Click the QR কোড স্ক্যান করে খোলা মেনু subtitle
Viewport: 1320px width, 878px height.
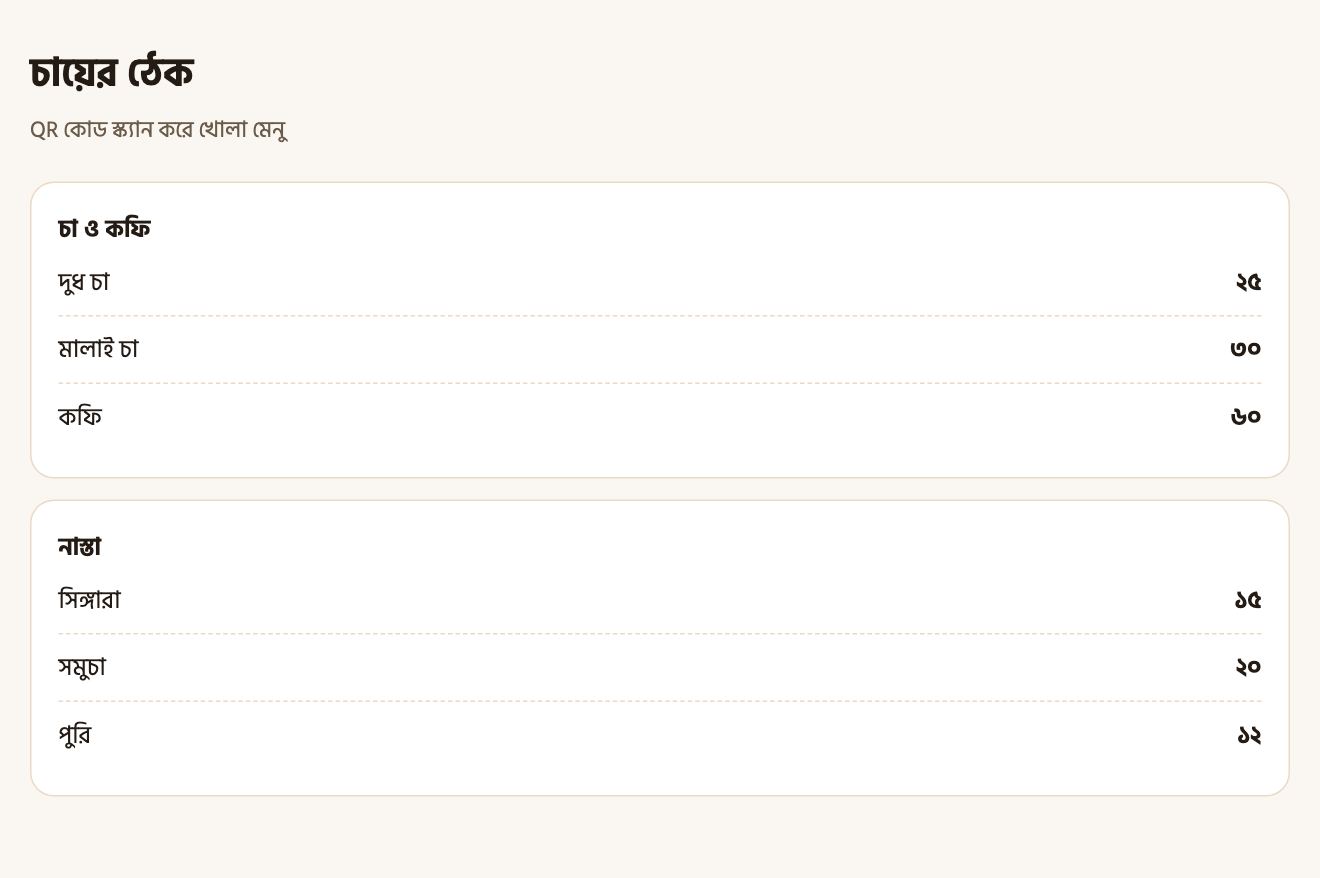(159, 130)
